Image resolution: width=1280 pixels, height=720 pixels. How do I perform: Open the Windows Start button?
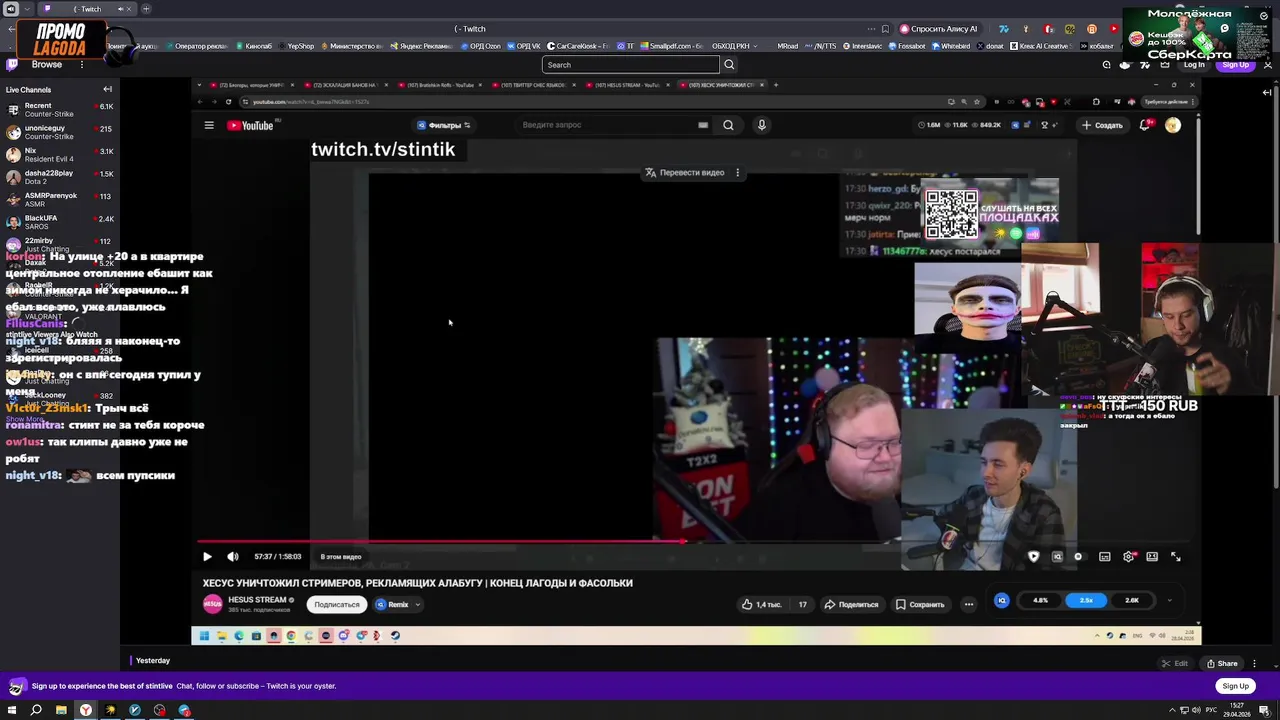[x=12, y=710]
